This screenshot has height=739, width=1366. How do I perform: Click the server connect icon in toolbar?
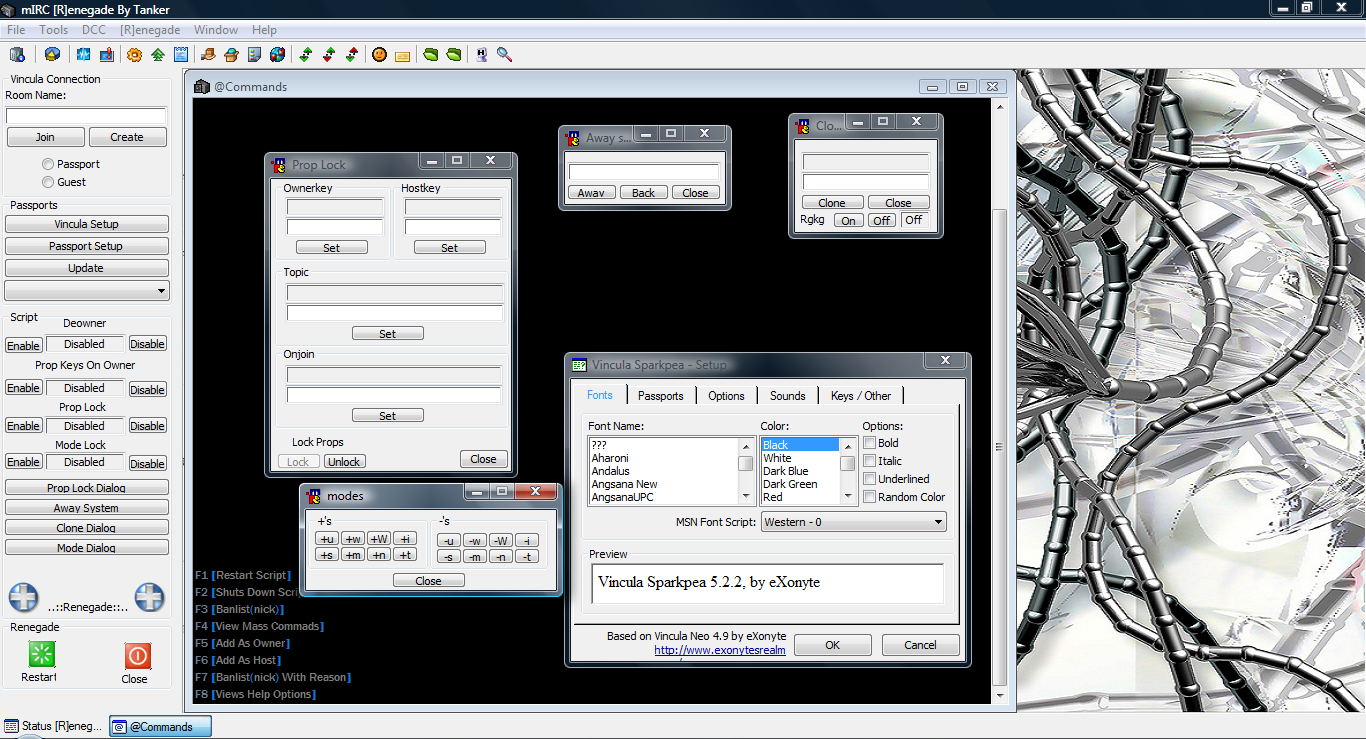pyautogui.click(x=17, y=54)
